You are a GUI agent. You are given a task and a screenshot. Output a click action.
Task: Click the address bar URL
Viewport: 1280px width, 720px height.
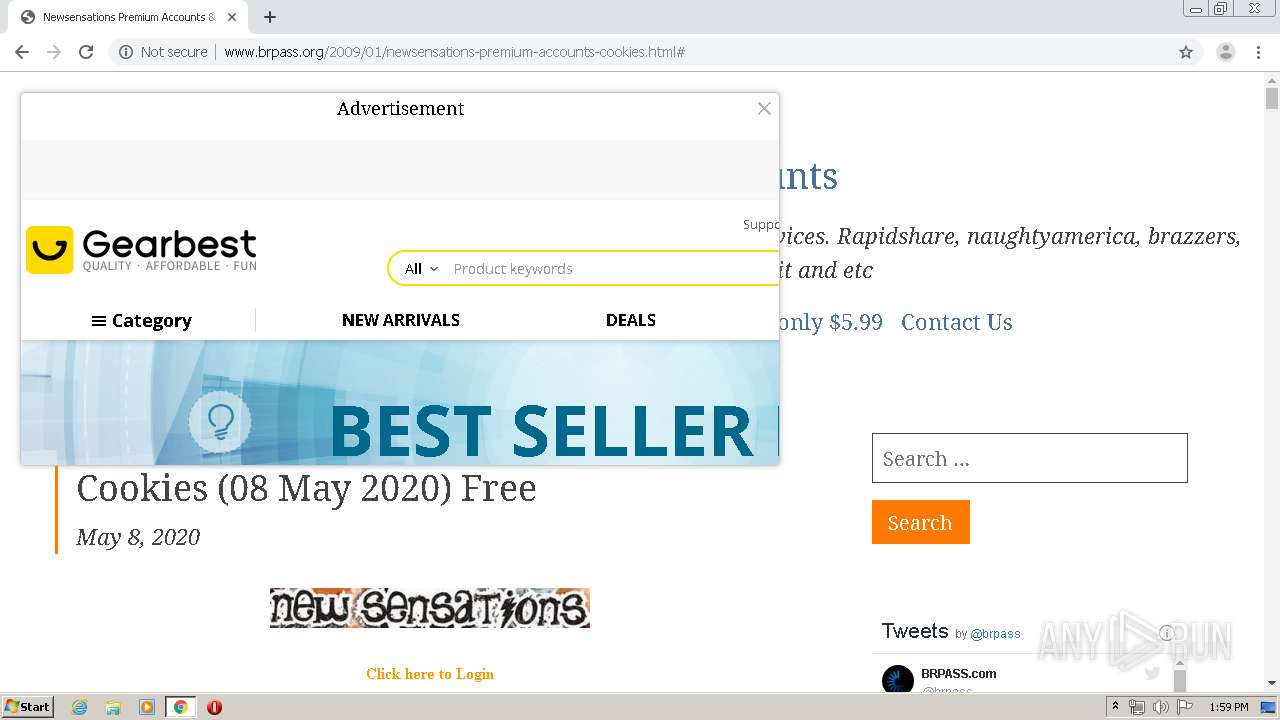click(x=454, y=52)
